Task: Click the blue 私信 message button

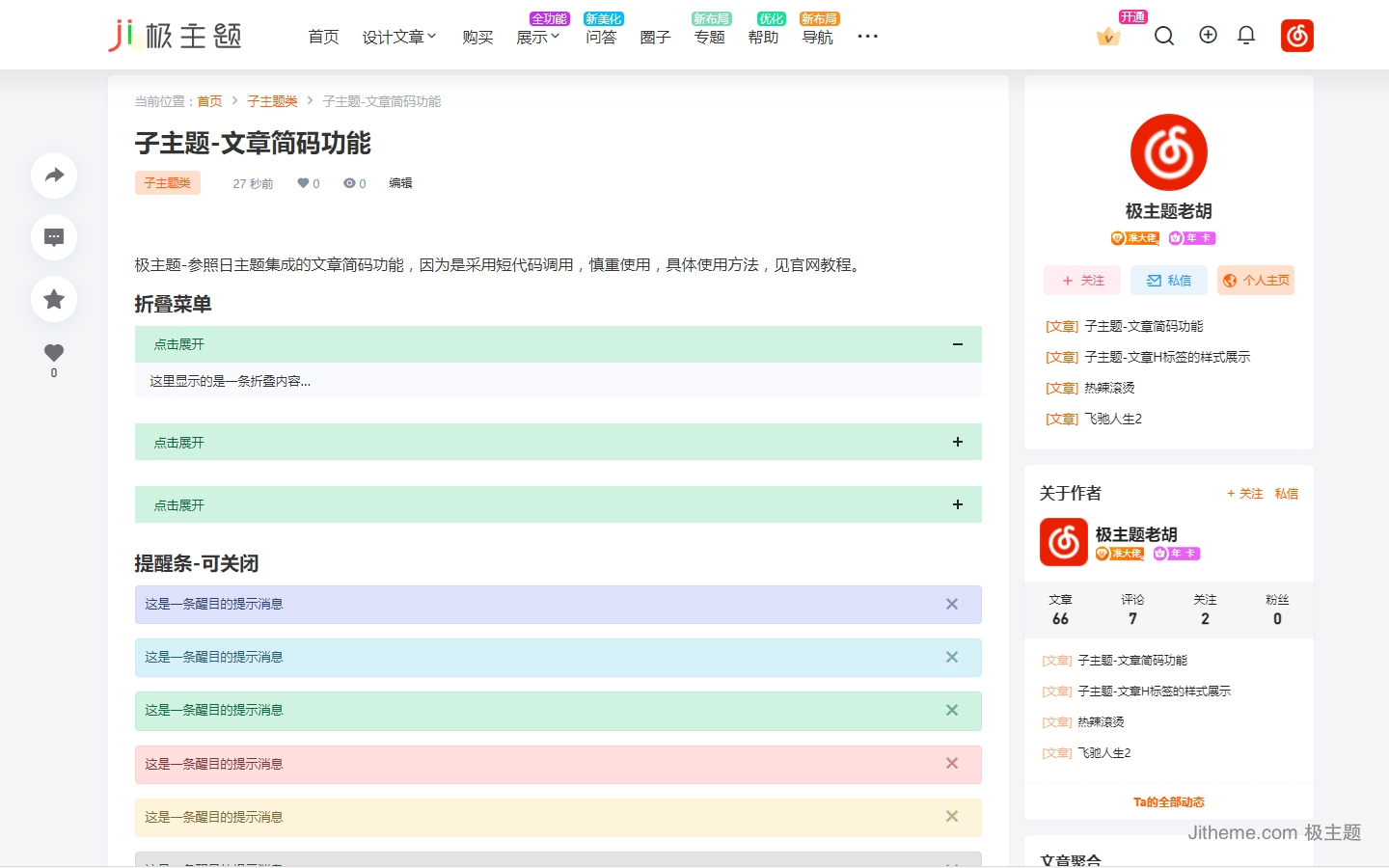Action: point(1169,281)
